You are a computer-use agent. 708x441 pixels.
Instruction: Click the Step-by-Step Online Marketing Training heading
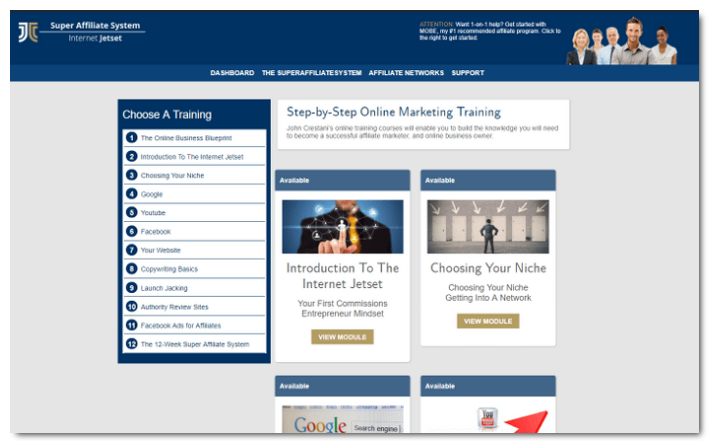coord(394,112)
